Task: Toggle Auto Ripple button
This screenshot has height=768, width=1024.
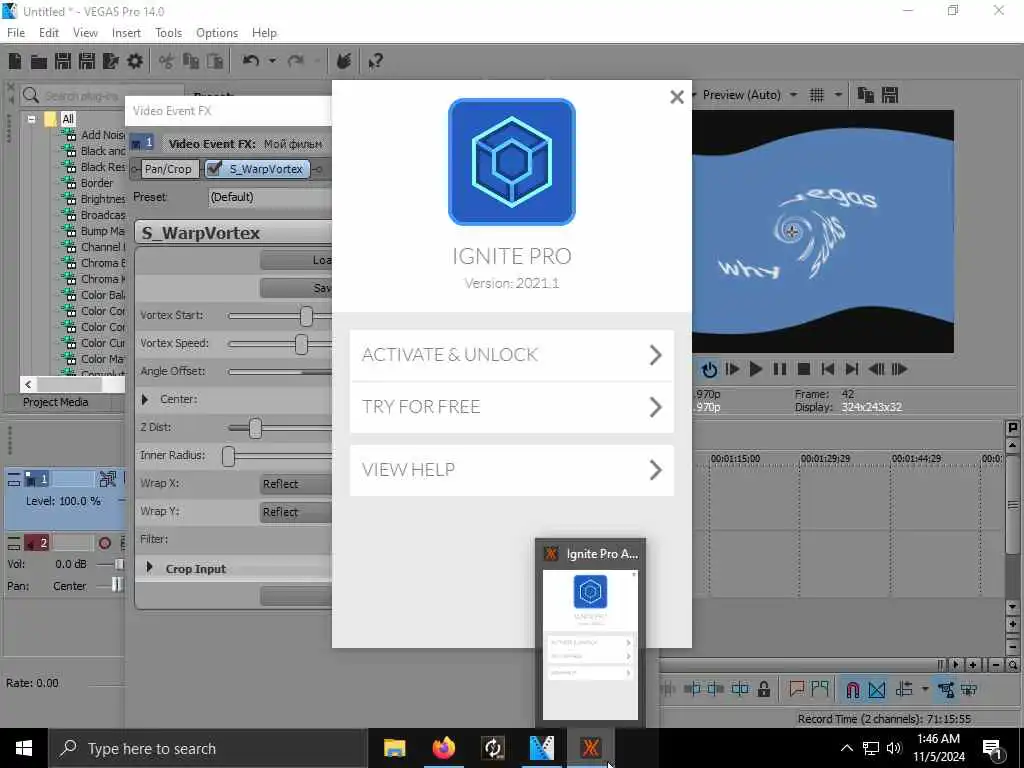Action: point(904,689)
